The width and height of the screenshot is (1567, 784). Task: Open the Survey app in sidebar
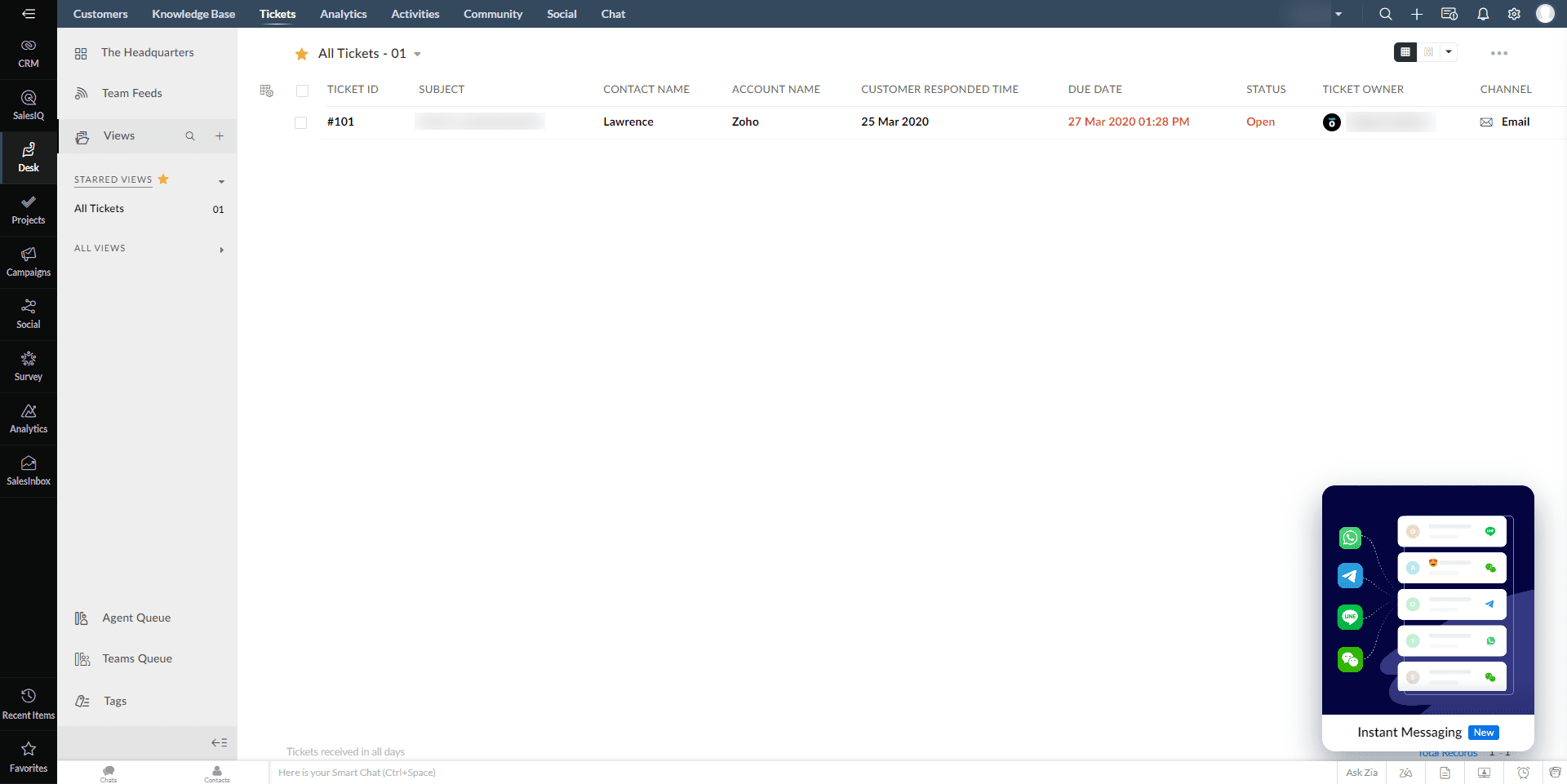[x=29, y=366]
